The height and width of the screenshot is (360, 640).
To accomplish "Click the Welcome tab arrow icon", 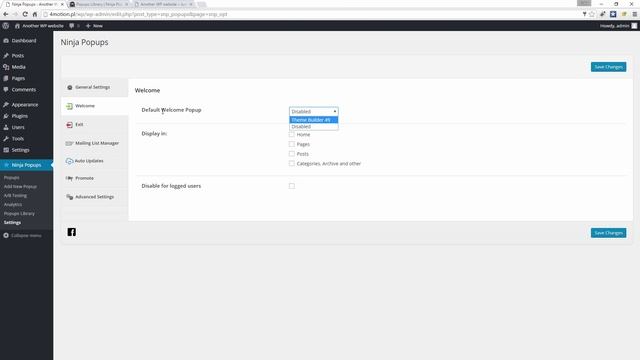I will coord(69,106).
